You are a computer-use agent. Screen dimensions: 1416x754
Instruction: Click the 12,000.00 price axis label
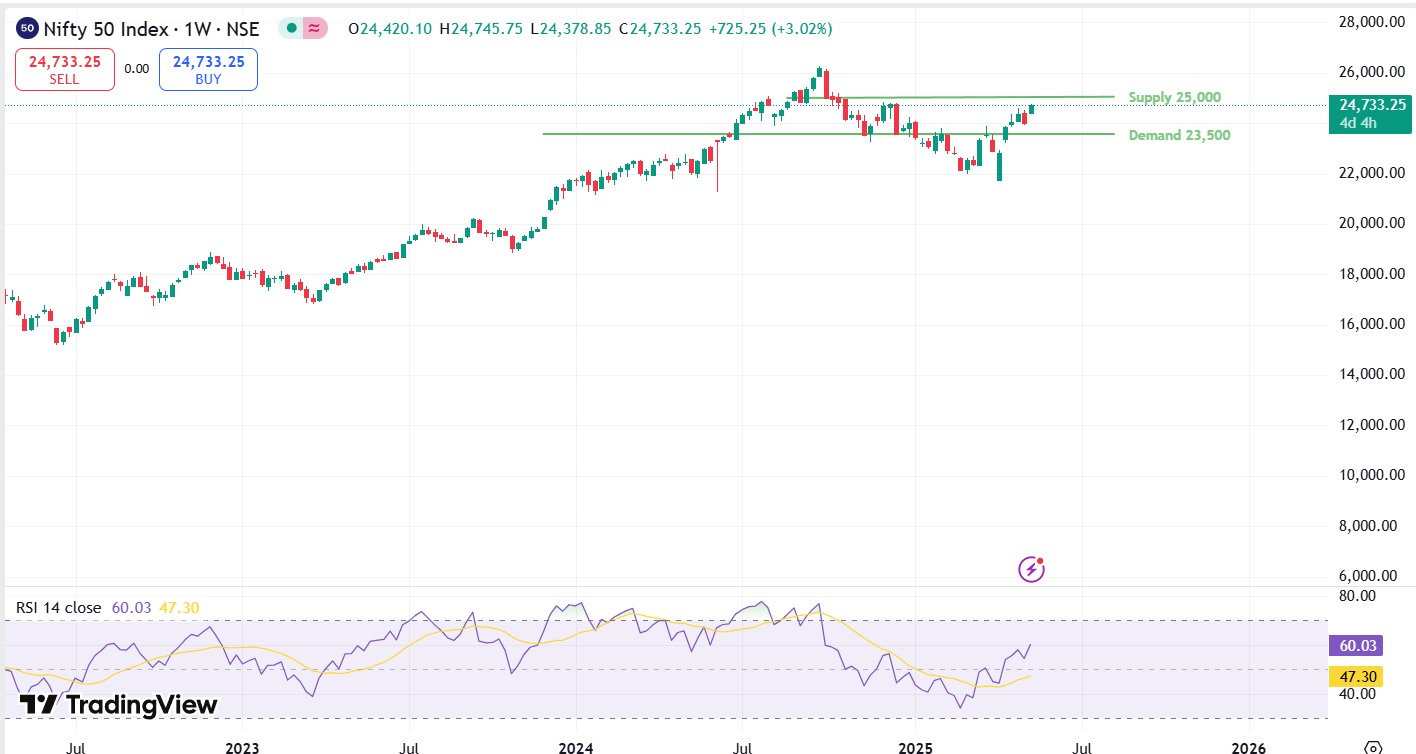1373,425
